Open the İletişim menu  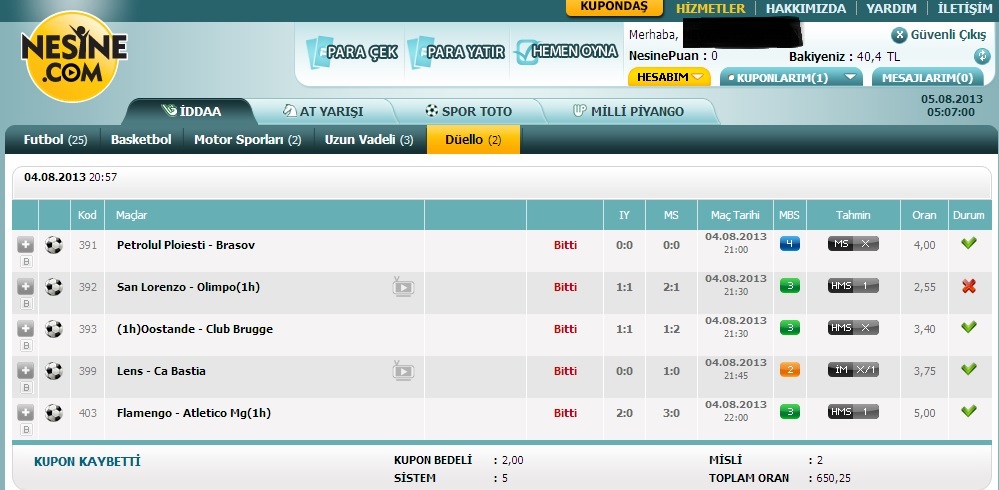click(965, 8)
